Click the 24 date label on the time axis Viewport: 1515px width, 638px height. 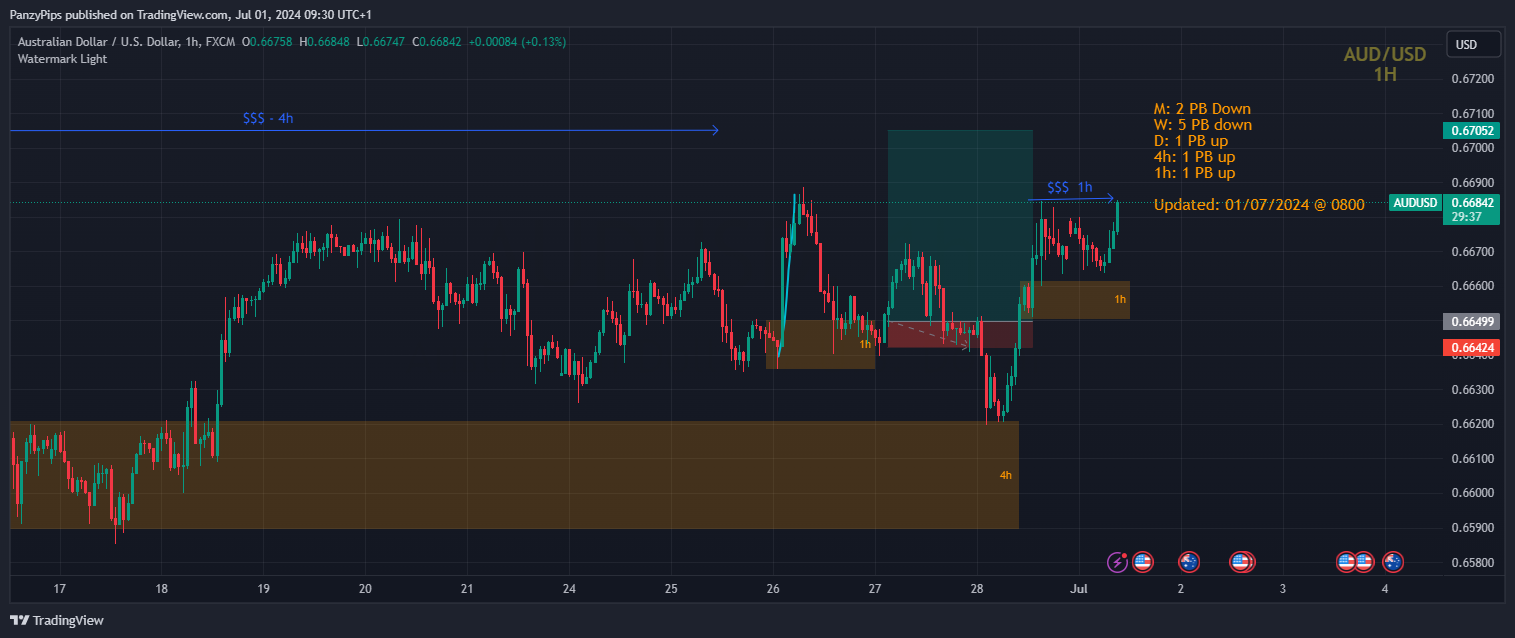pos(568,588)
